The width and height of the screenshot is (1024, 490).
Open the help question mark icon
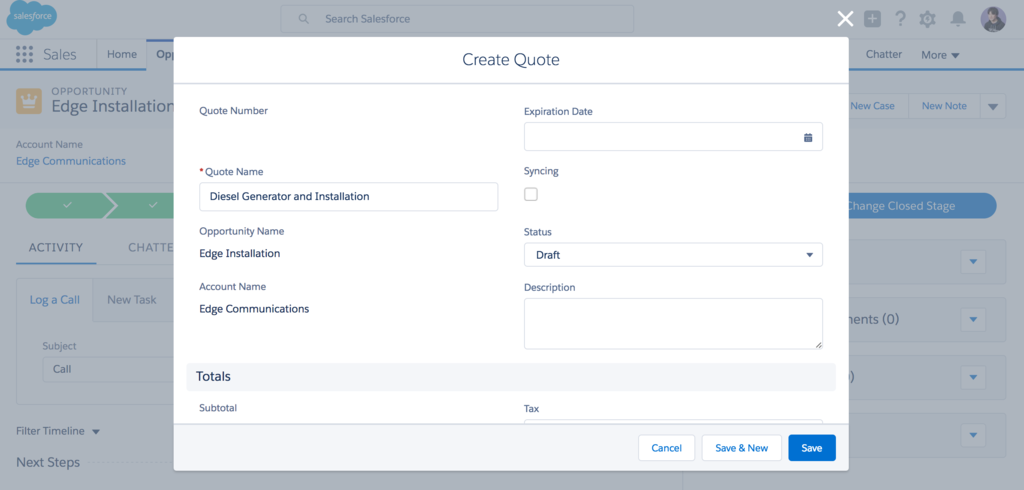coord(900,19)
